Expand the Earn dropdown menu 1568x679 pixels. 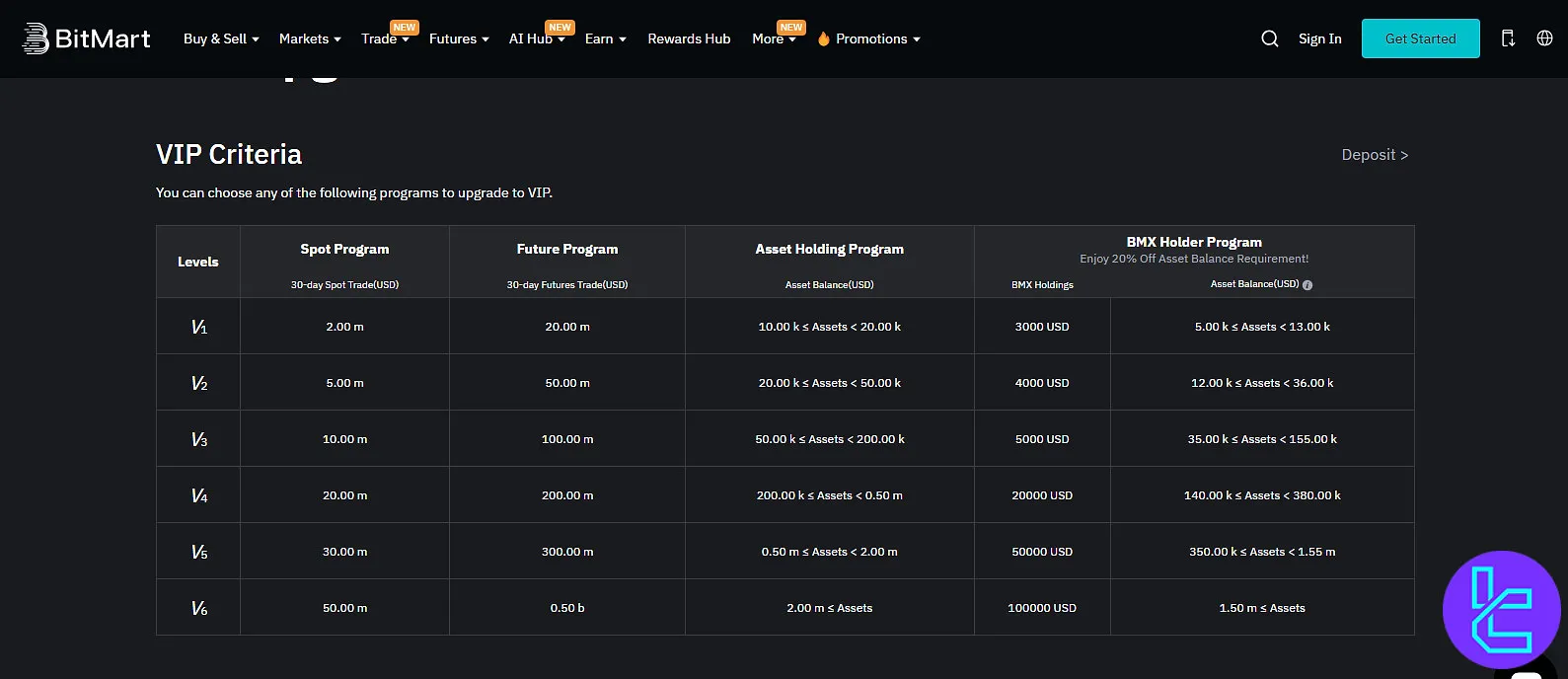pos(606,38)
